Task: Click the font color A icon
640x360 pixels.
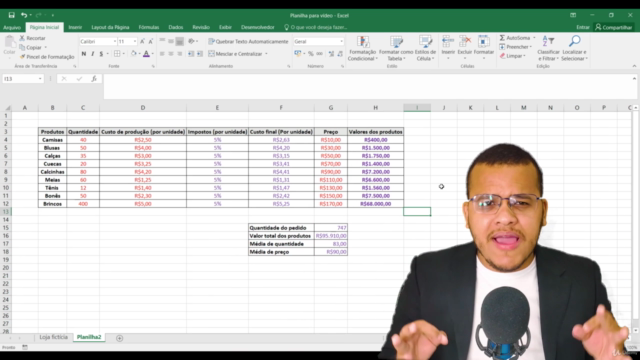Action: (x=146, y=53)
